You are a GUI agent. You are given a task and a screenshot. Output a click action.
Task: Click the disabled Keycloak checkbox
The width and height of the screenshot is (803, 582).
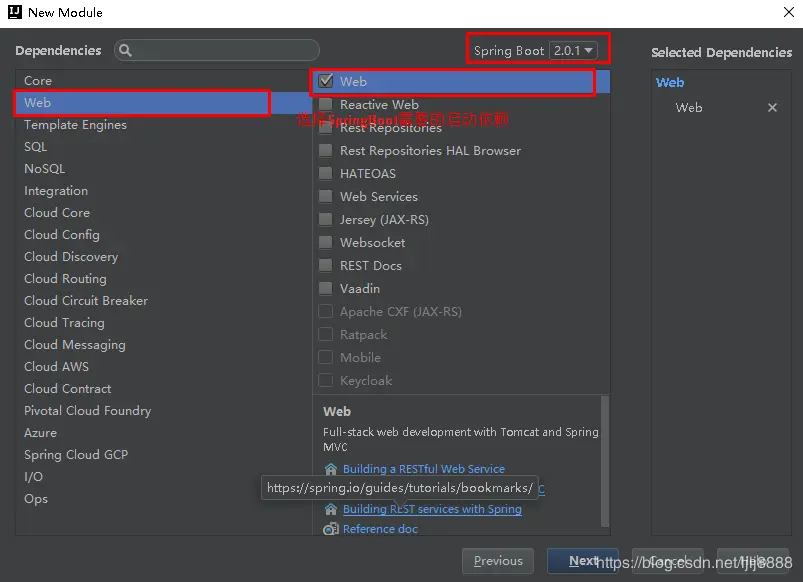pos(326,381)
